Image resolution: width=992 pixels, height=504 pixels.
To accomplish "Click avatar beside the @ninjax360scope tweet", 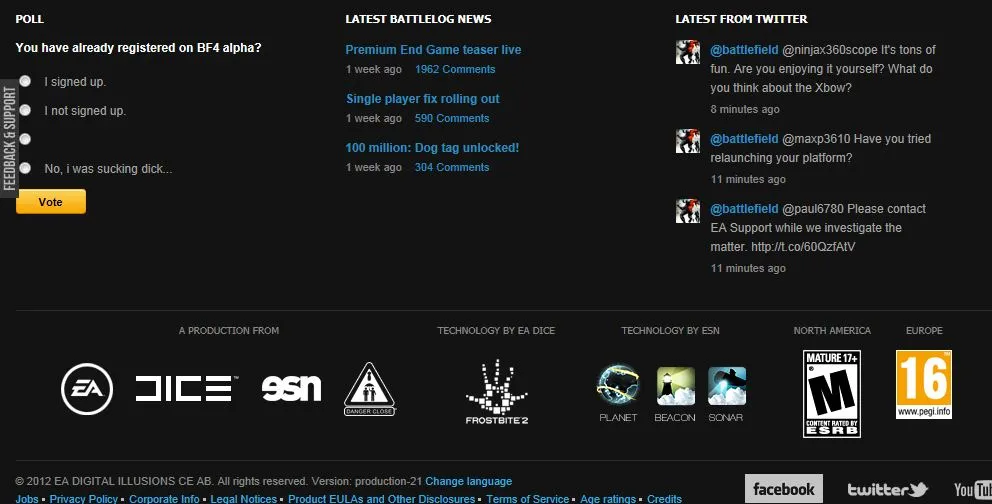I will [688, 52].
